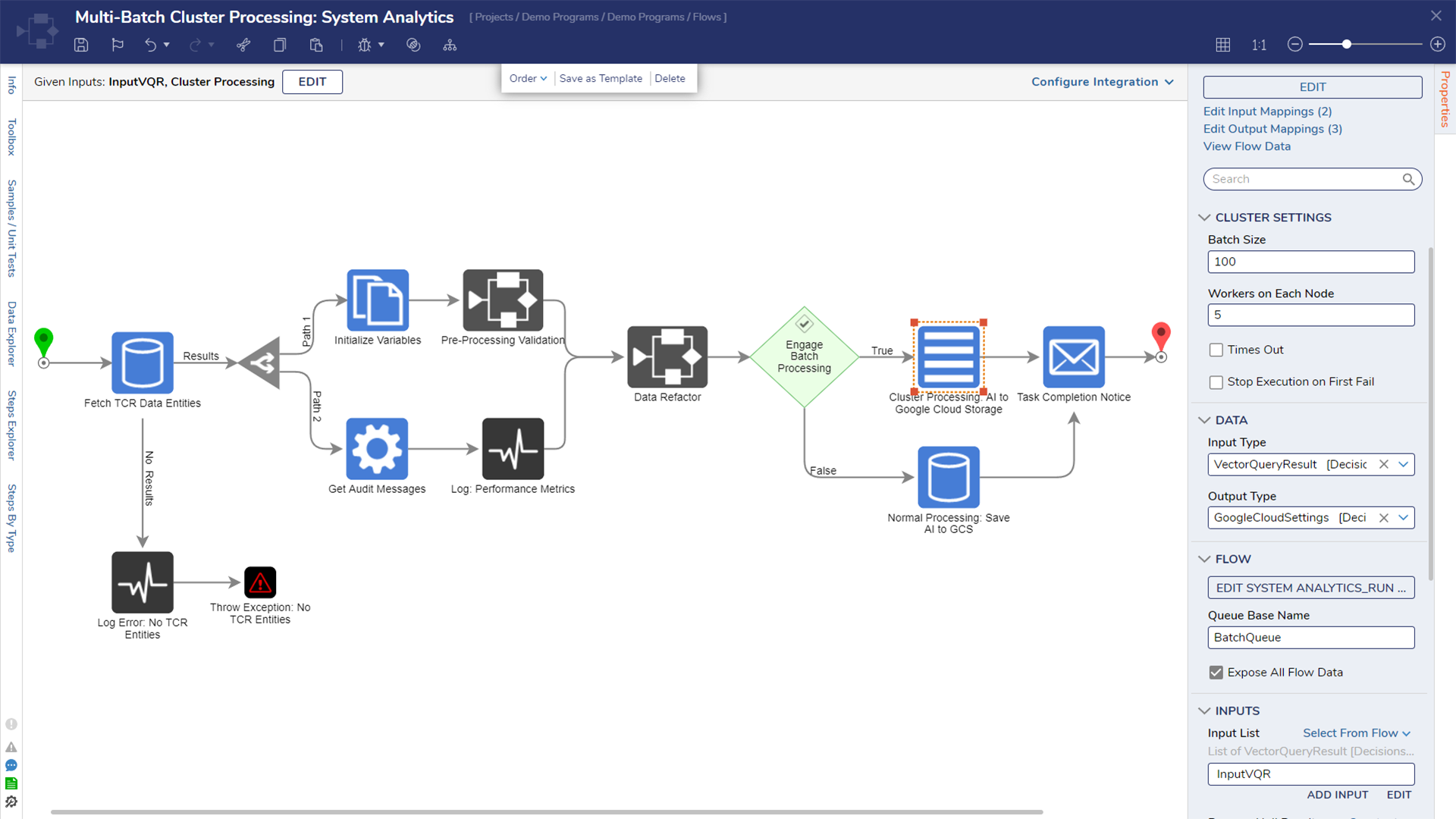
Task: Click the BatchQueue input field
Action: 1311,637
